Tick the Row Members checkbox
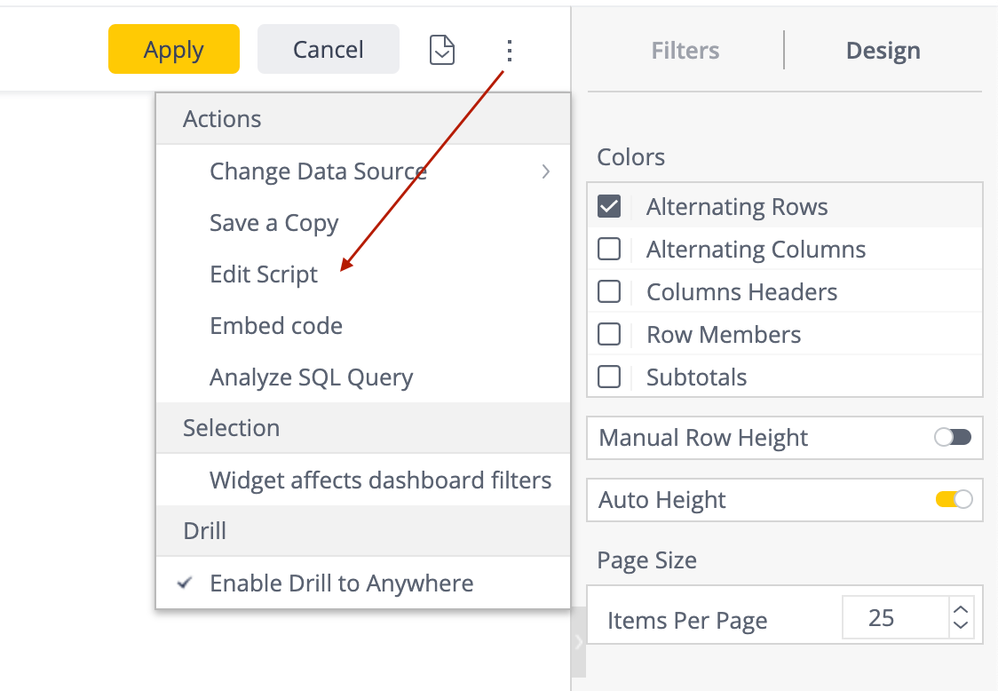Image resolution: width=998 pixels, height=691 pixels. [609, 334]
